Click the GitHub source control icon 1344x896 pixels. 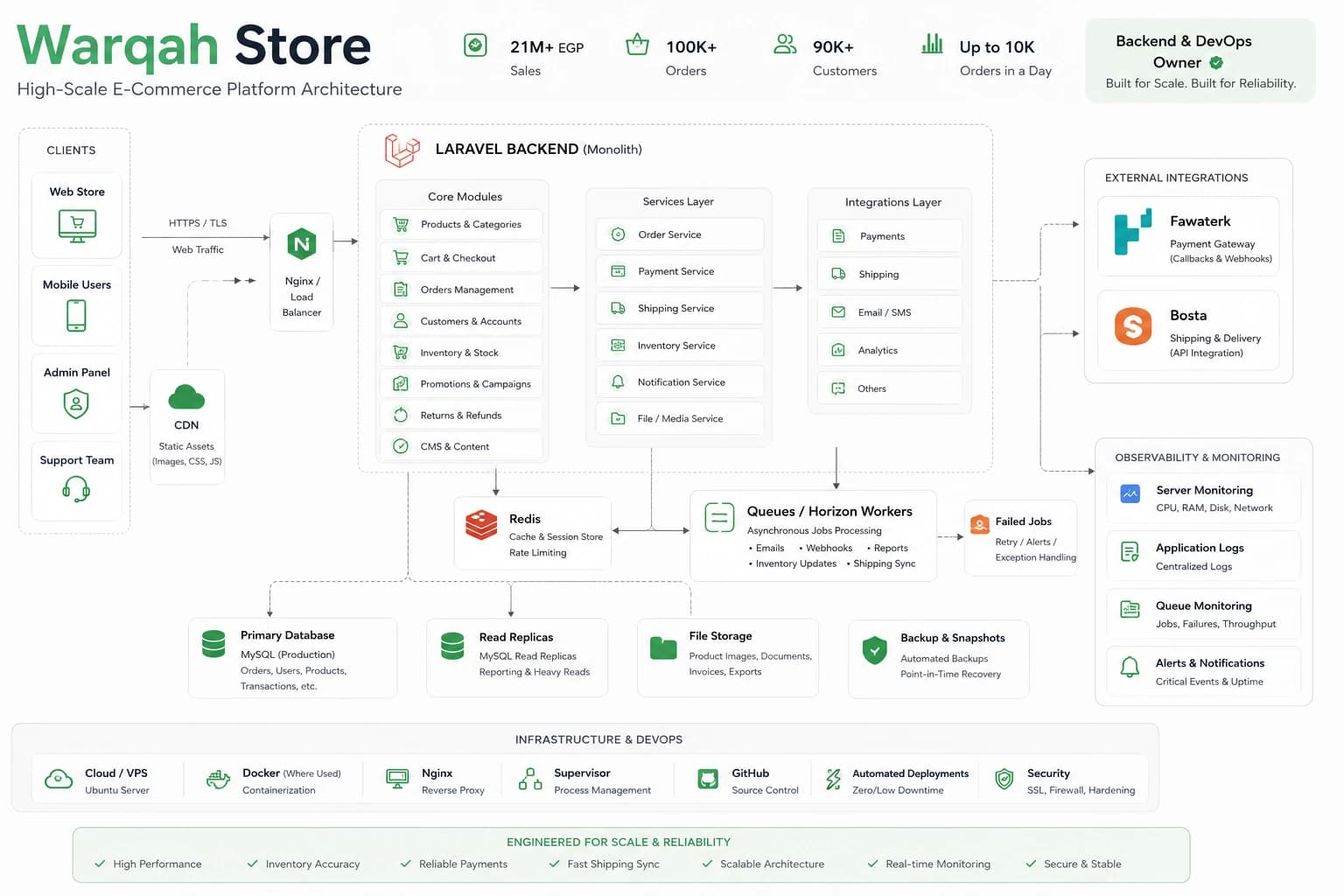tap(708, 779)
